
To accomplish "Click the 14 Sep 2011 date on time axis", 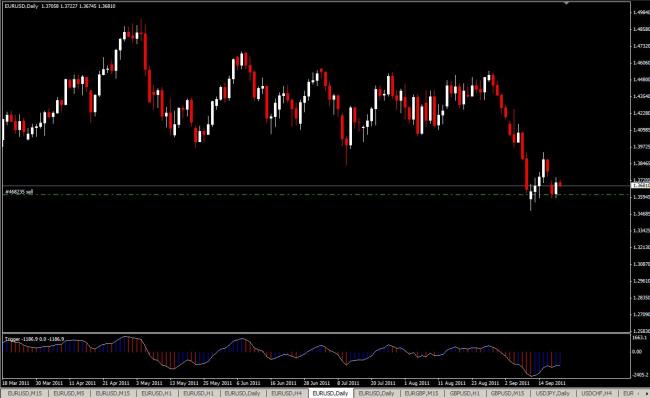I will [x=551, y=383].
